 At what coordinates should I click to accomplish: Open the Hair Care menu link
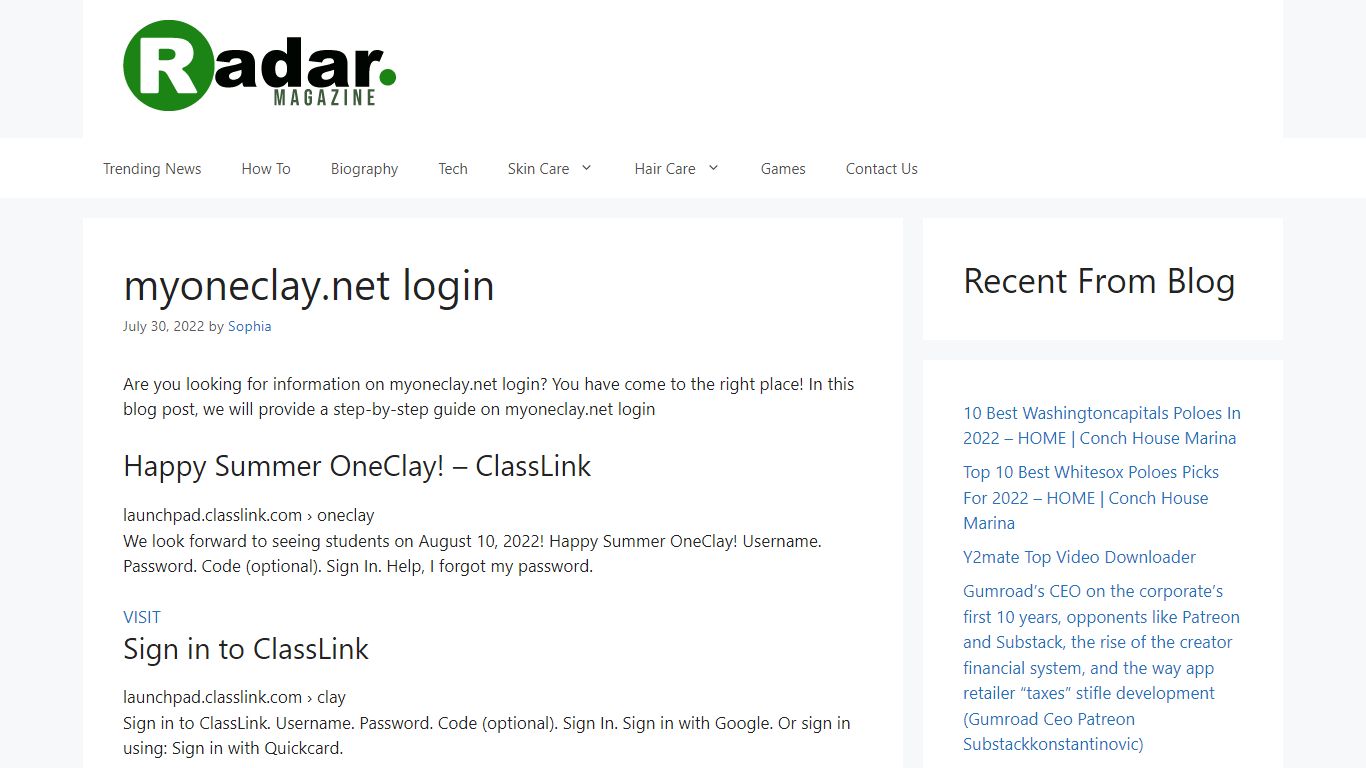665,169
